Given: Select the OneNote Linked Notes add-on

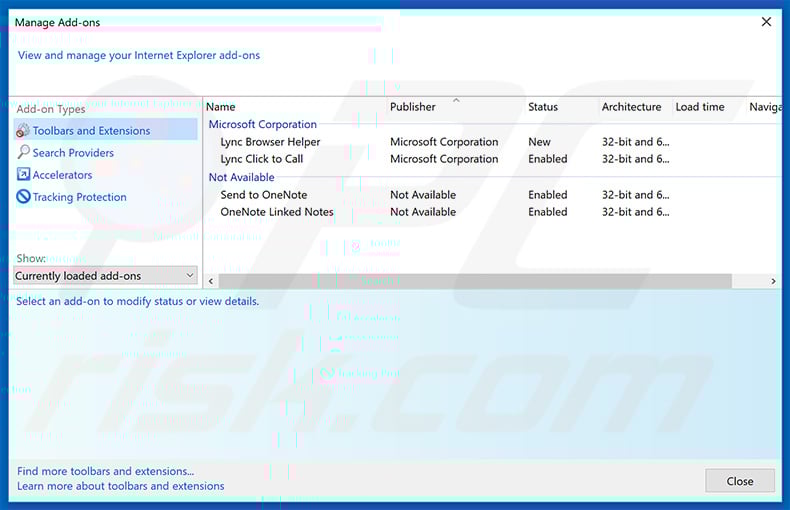Looking at the screenshot, I should click(x=277, y=212).
